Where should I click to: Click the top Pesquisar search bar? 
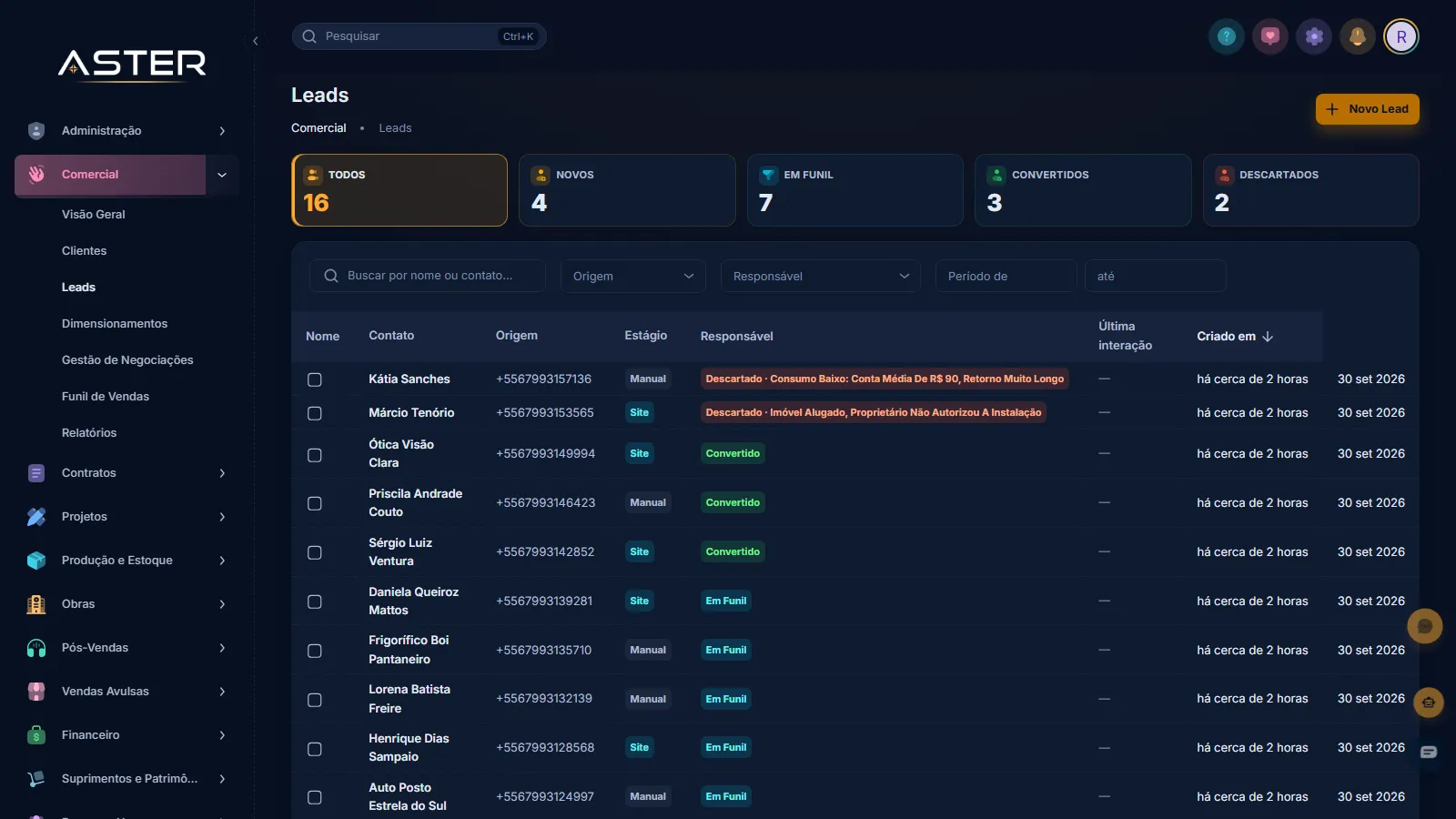coord(419,36)
